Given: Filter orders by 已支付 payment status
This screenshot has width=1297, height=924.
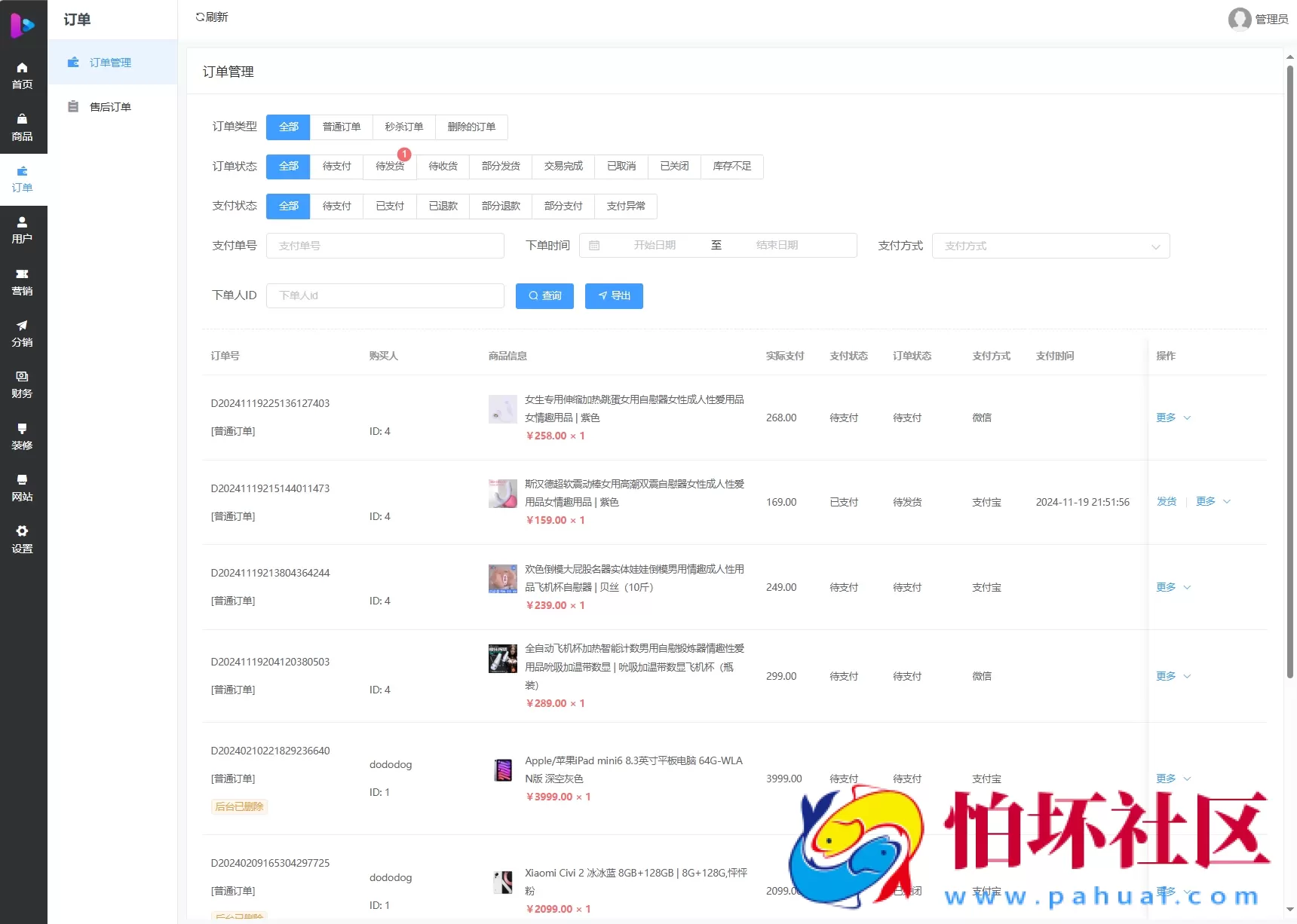Looking at the screenshot, I should click(x=389, y=206).
